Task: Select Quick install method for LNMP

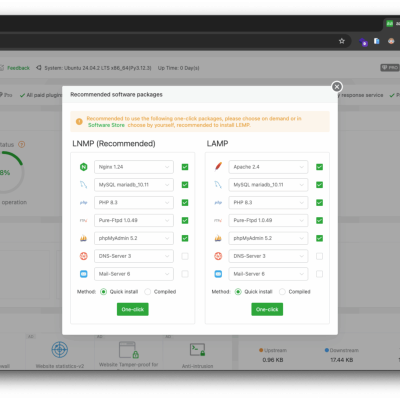Action: tap(104, 292)
